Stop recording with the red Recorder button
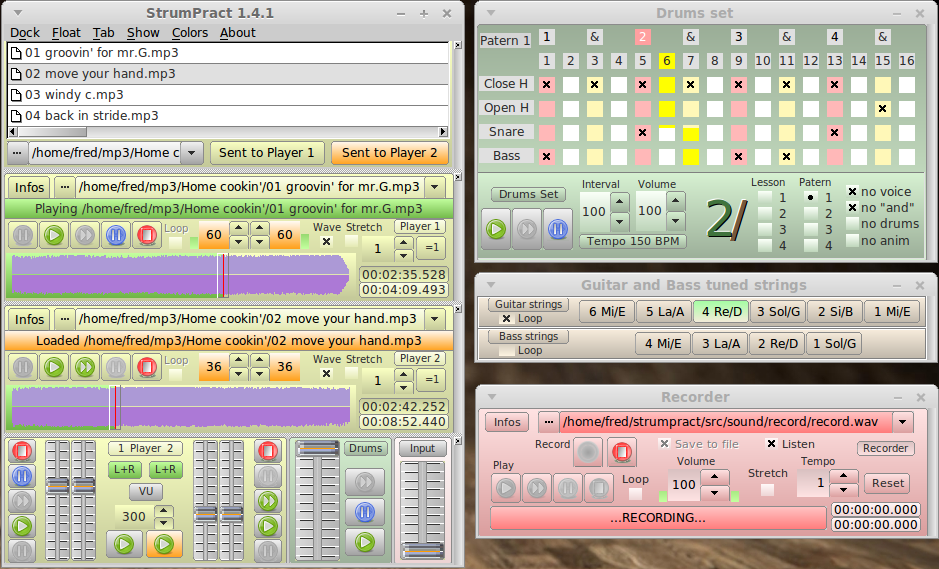Viewport: 939px width, 569px height. point(622,453)
